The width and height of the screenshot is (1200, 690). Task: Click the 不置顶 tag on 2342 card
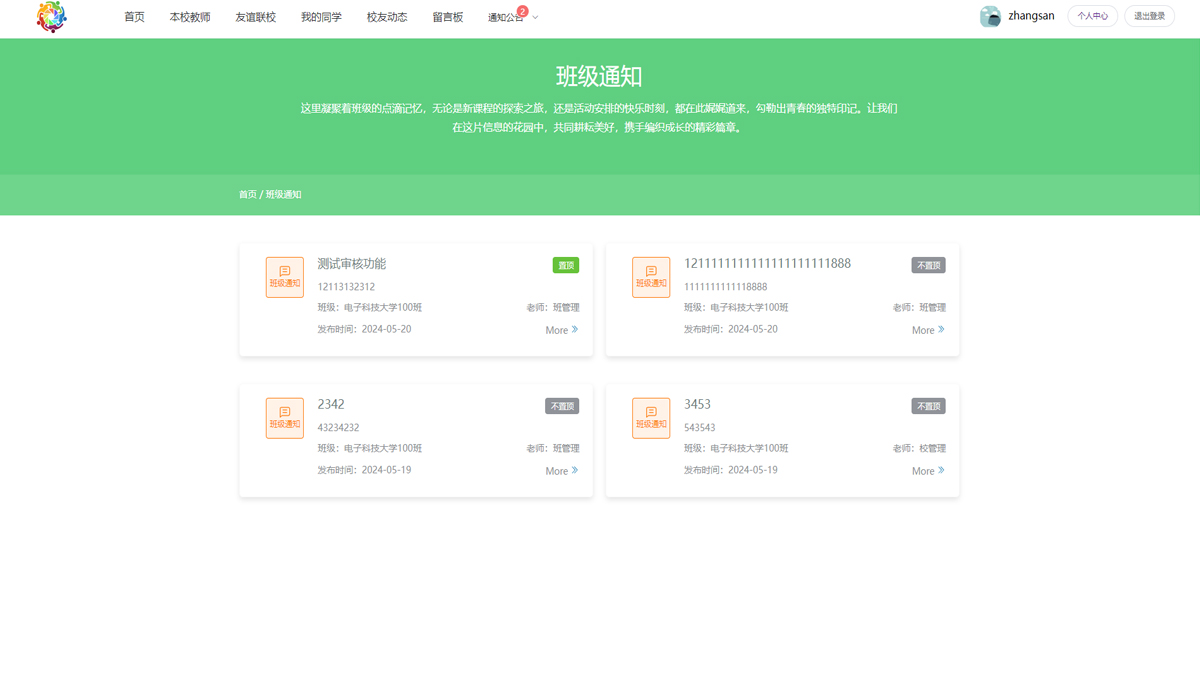pos(562,406)
